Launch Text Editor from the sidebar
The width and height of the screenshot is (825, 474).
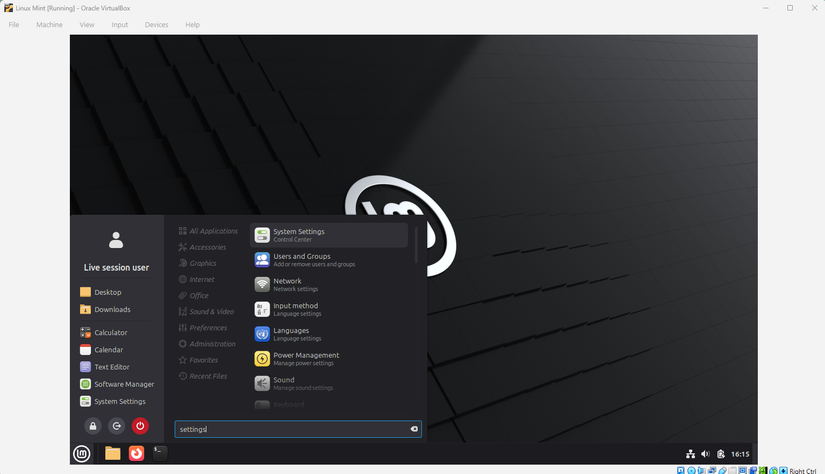pyautogui.click(x=105, y=367)
